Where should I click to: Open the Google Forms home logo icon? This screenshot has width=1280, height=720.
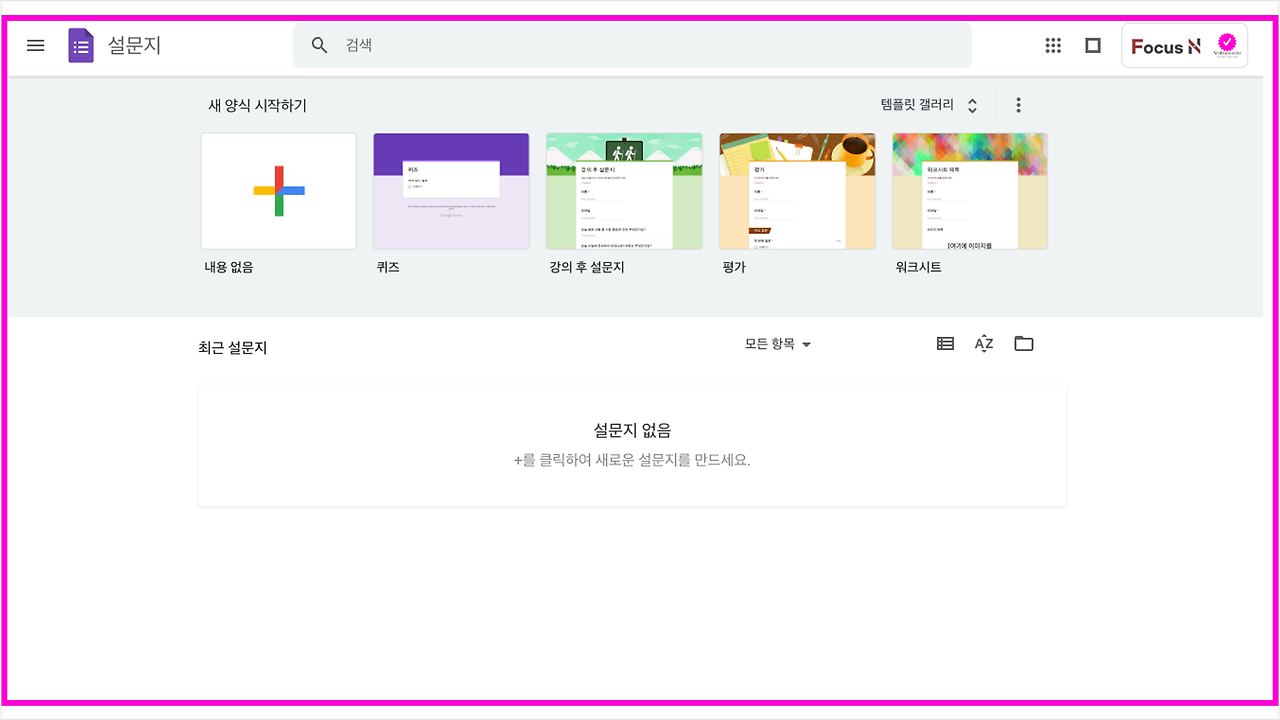80,45
